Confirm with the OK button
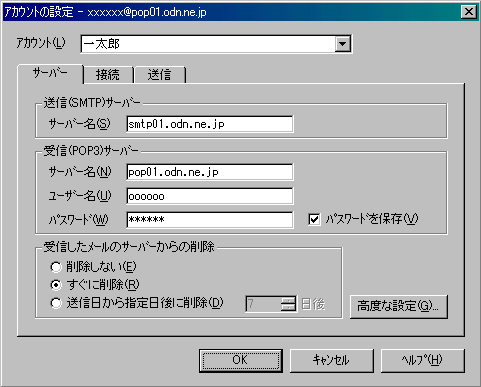This screenshot has width=481, height=387. coord(241,360)
